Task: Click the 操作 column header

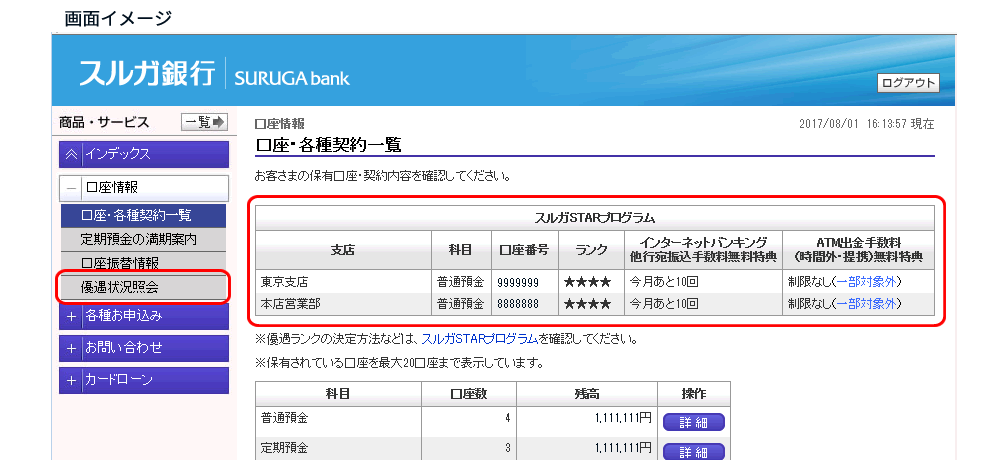Action: tap(694, 394)
